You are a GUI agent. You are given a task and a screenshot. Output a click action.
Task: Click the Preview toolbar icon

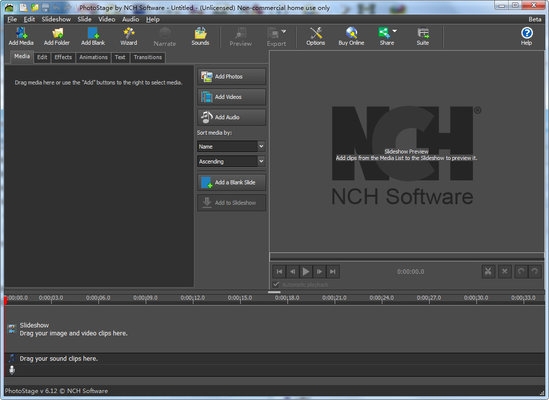pos(241,36)
